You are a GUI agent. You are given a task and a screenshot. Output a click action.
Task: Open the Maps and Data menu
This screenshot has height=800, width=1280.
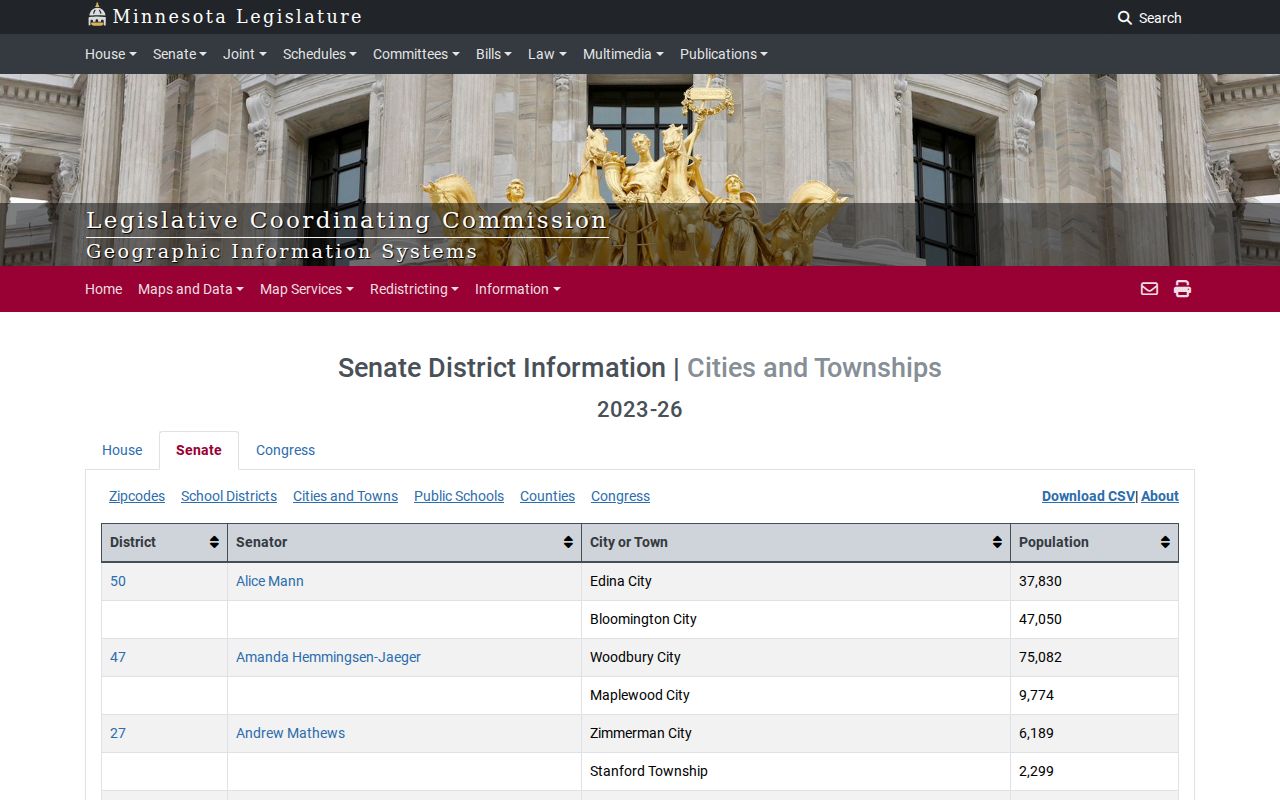point(191,289)
